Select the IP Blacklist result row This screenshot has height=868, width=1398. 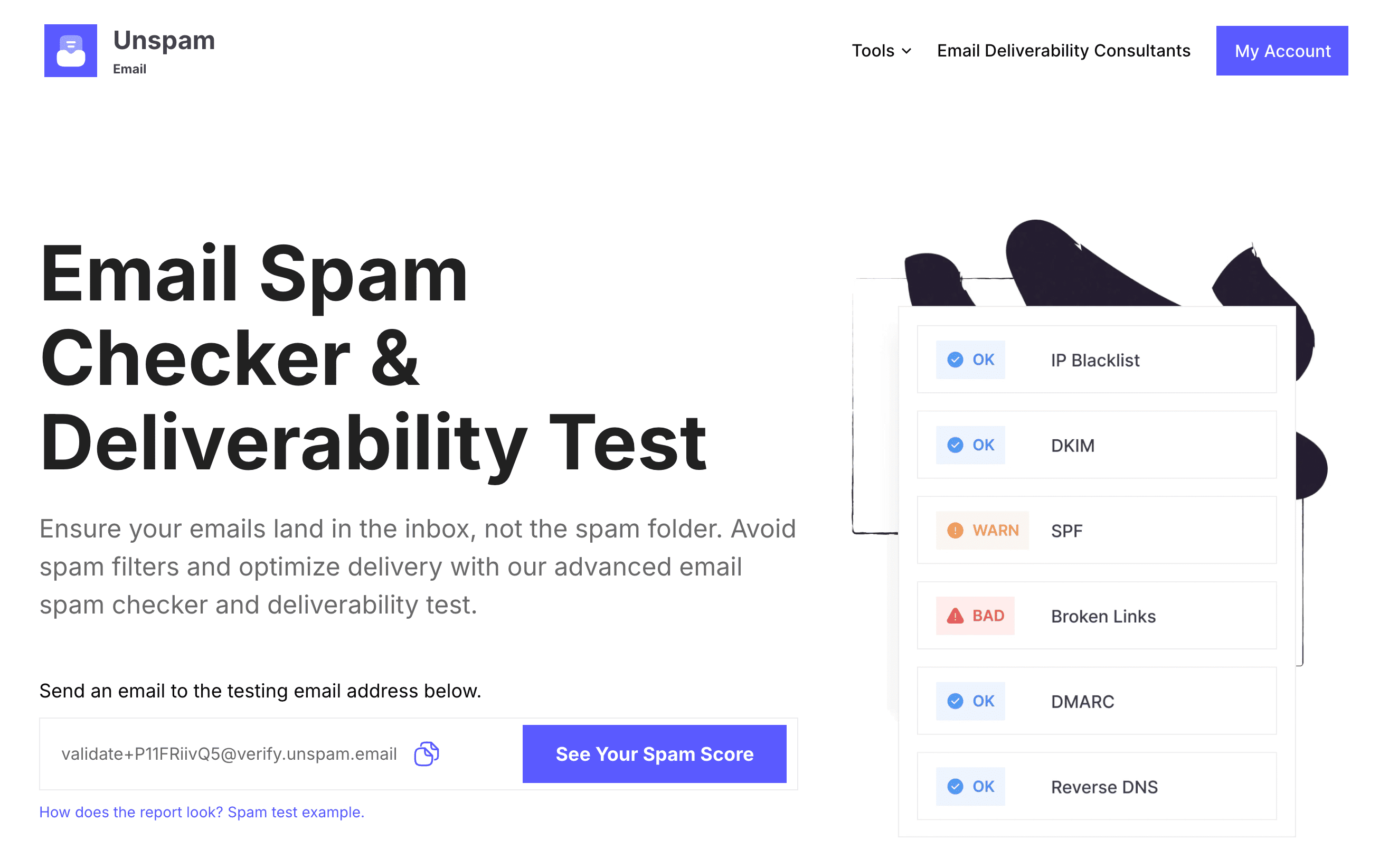1097,360
